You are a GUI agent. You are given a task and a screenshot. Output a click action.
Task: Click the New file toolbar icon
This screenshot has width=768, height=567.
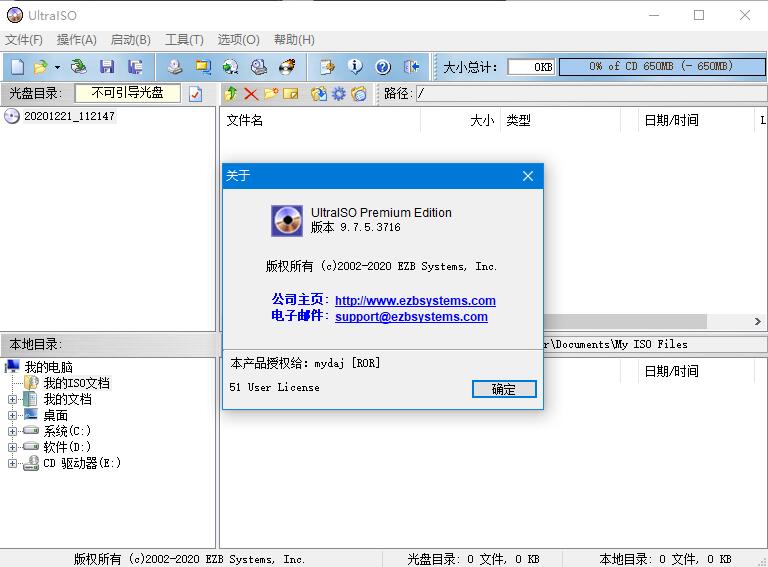(x=18, y=67)
